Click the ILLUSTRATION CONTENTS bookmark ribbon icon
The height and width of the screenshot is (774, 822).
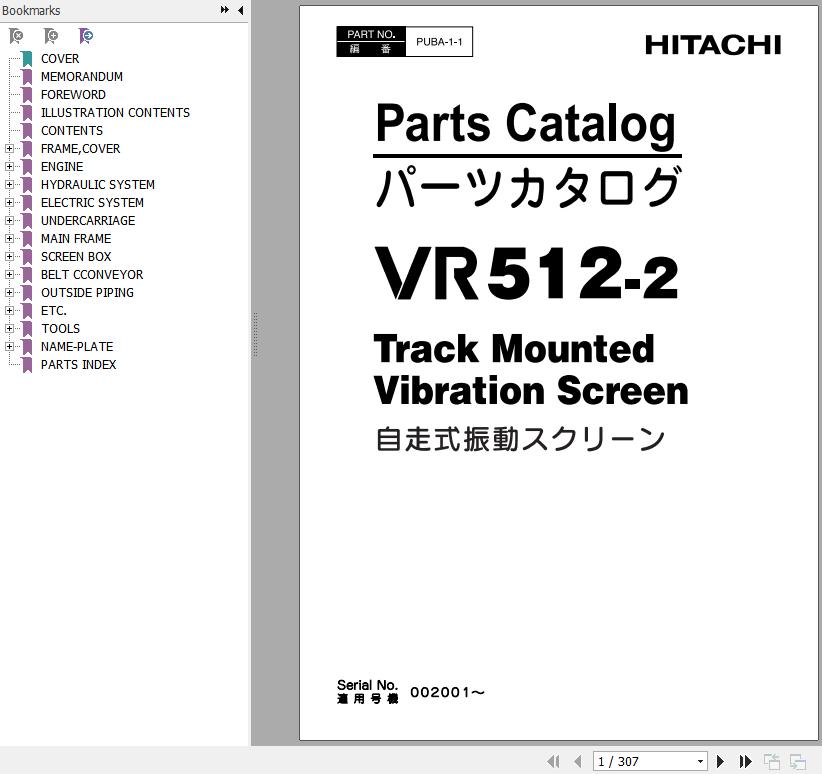coord(27,113)
